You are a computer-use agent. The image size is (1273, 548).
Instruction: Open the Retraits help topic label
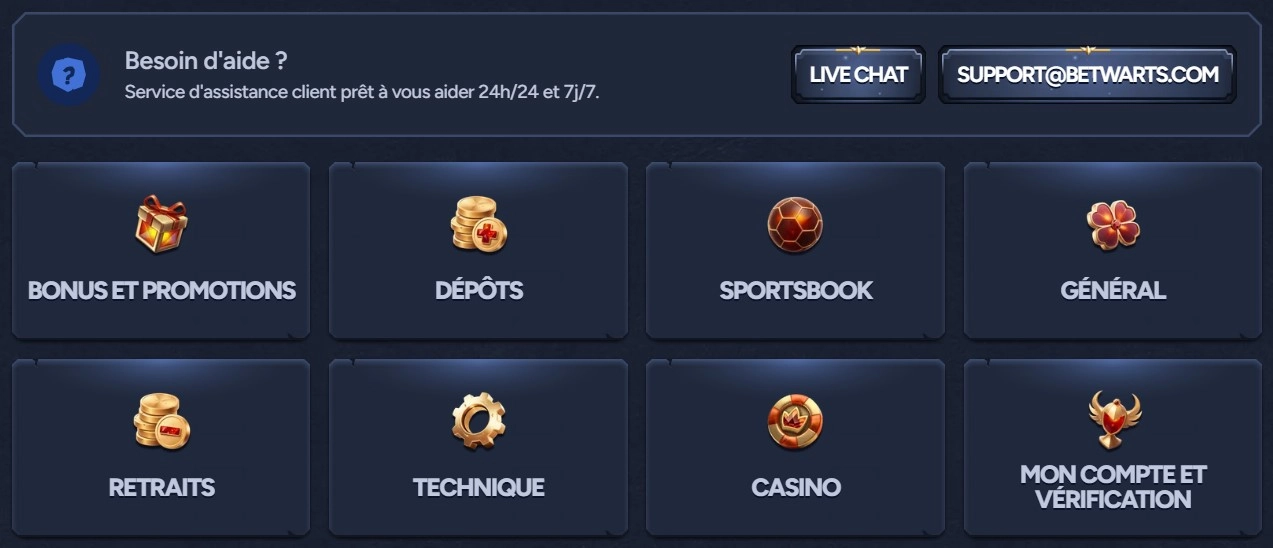[162, 488]
